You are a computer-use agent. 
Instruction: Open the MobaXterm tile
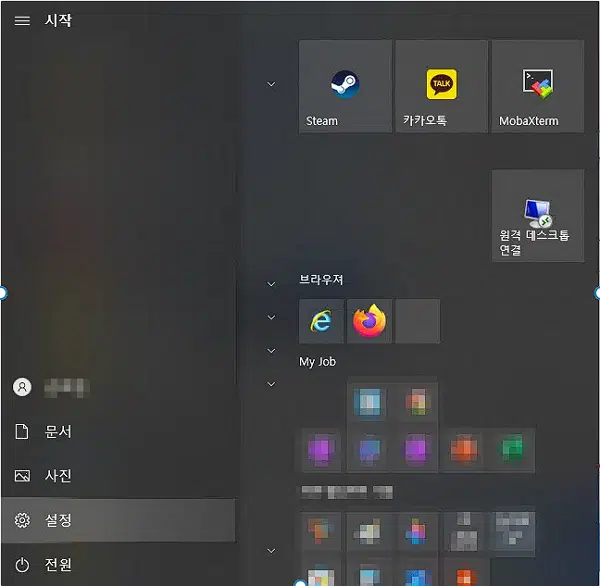[x=538, y=87]
